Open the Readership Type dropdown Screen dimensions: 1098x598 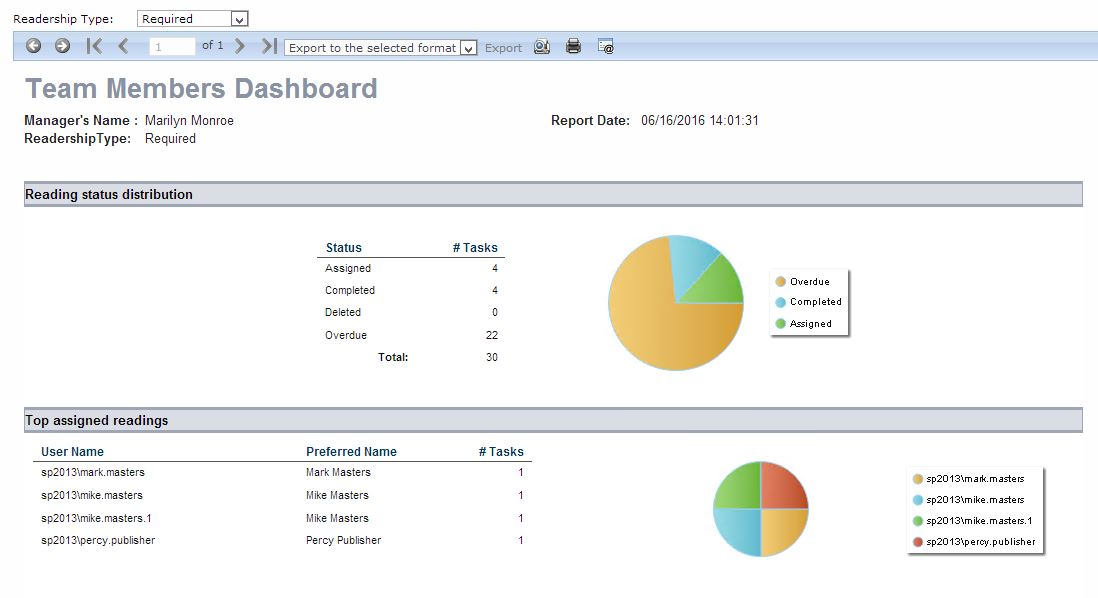[x=238, y=19]
